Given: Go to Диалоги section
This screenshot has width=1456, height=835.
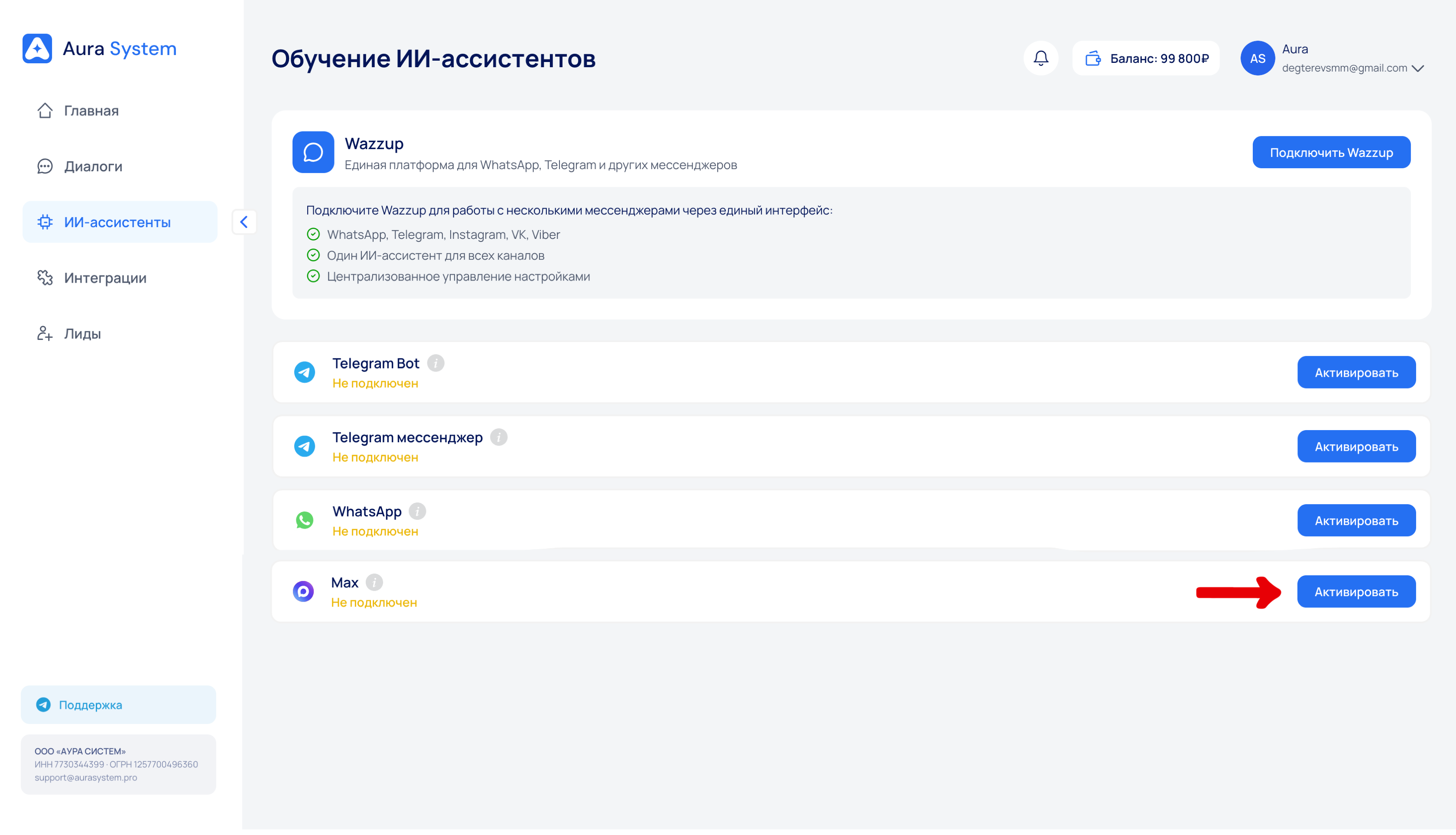Looking at the screenshot, I should [x=93, y=166].
